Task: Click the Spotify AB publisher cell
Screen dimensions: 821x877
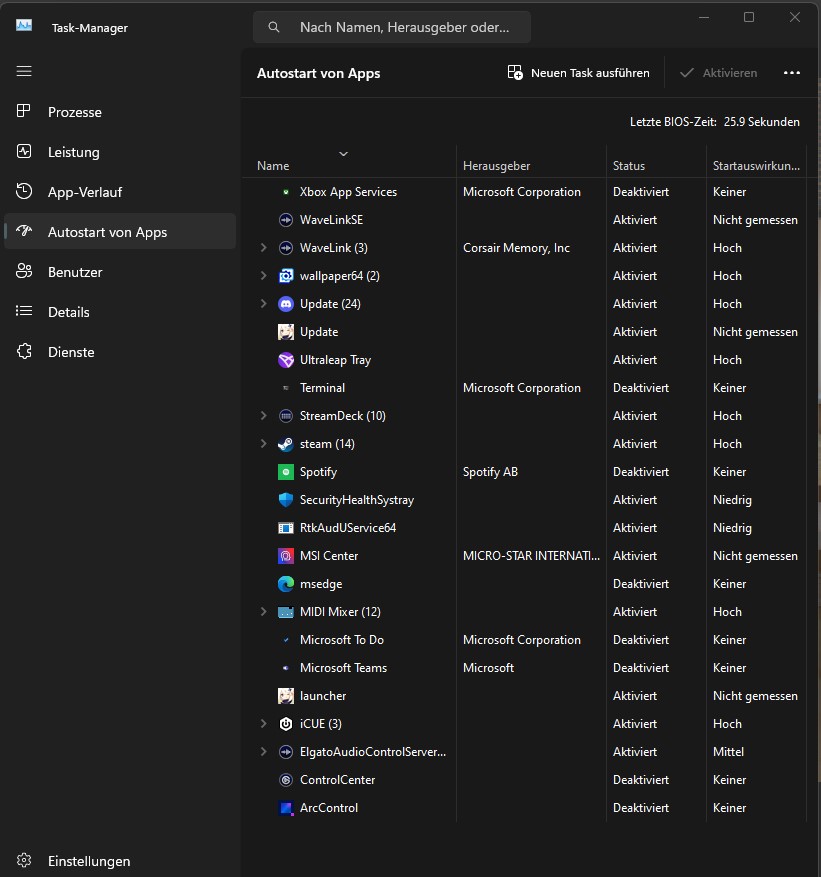Action: 490,472
